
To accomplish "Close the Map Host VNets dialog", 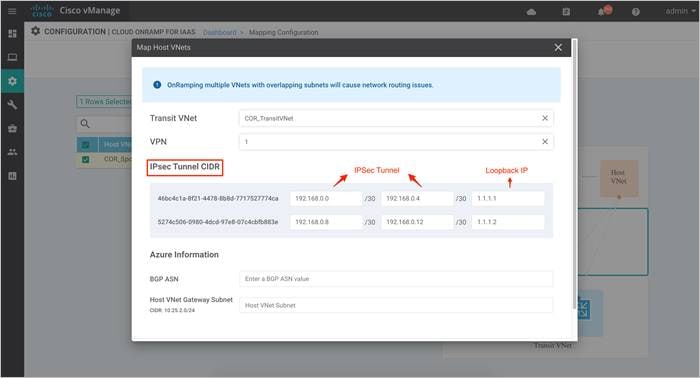I will pyautogui.click(x=558, y=47).
